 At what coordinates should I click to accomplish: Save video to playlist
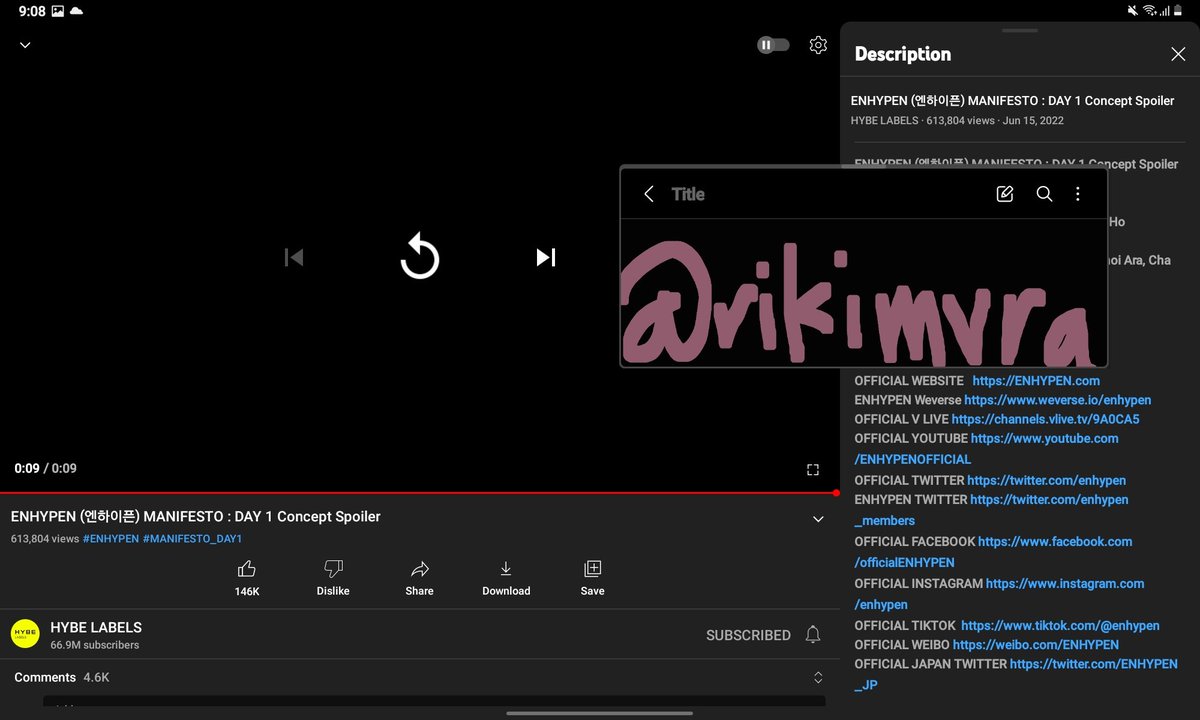pyautogui.click(x=592, y=578)
